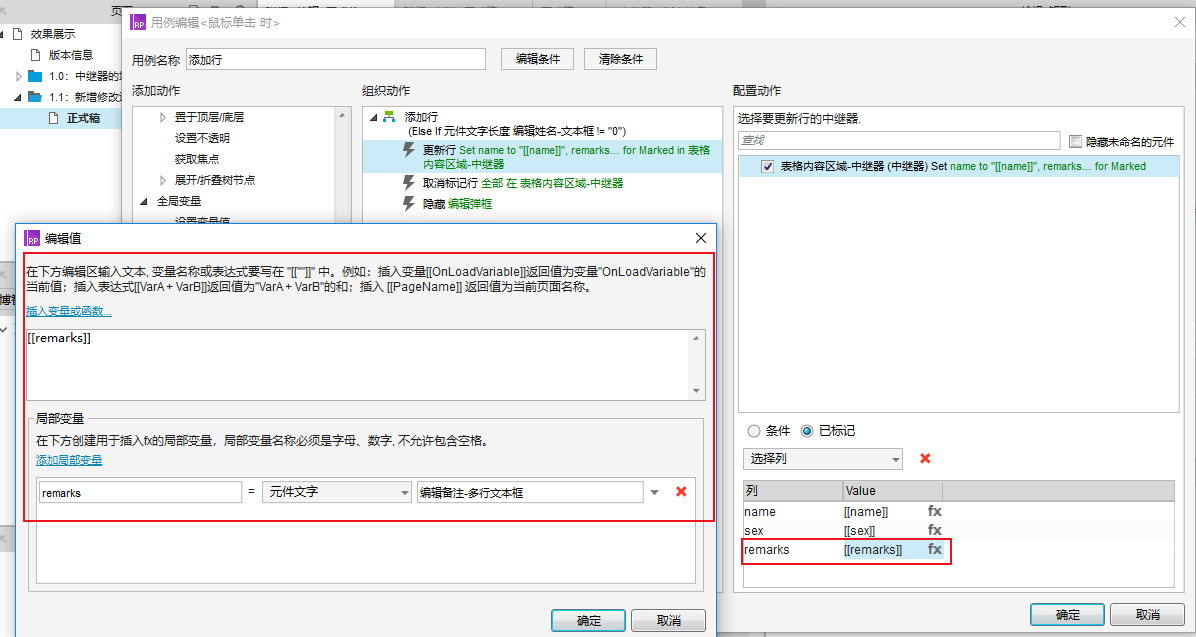Click the Value column header

892,491
